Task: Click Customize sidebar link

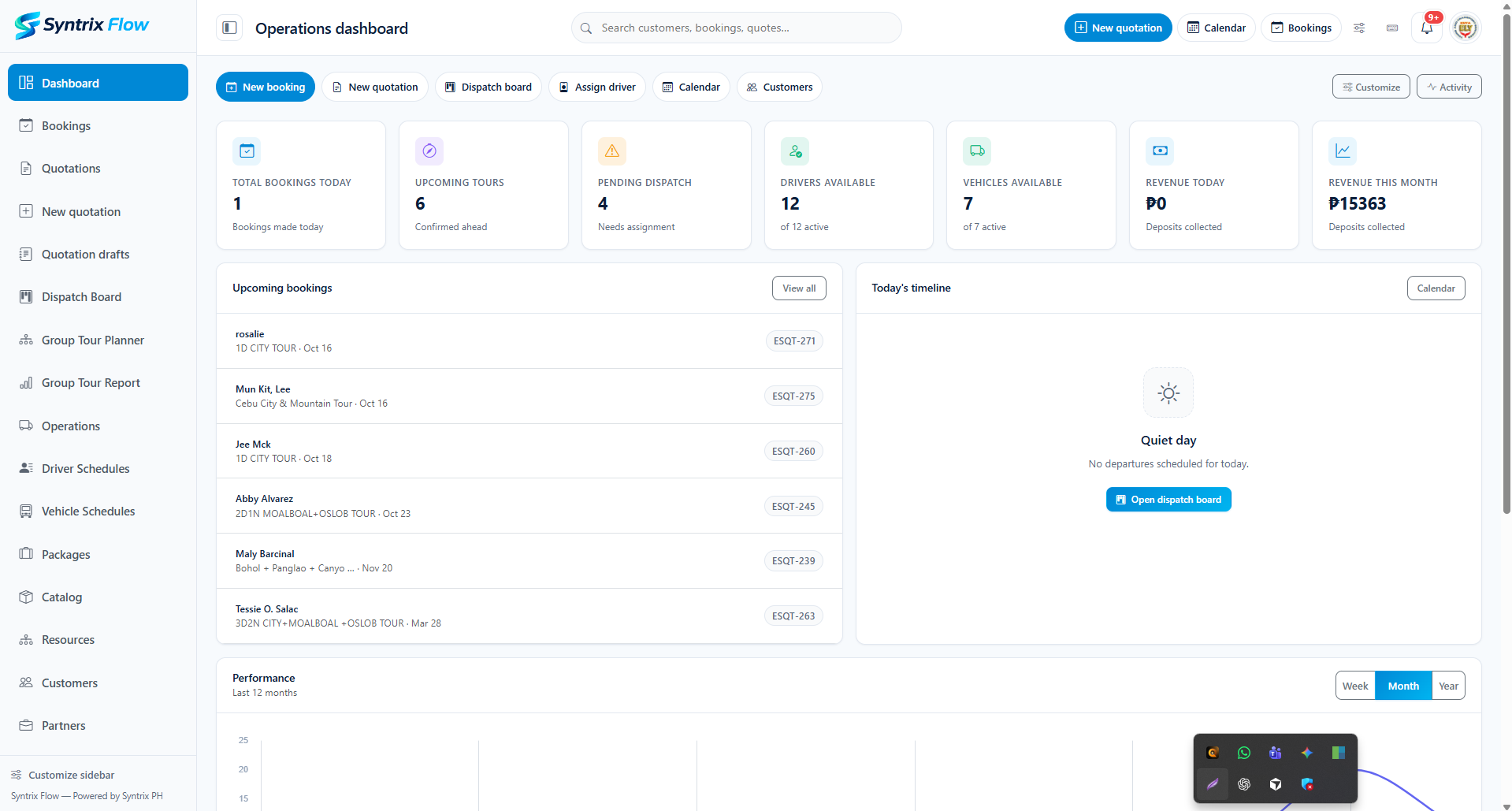Action: point(63,775)
